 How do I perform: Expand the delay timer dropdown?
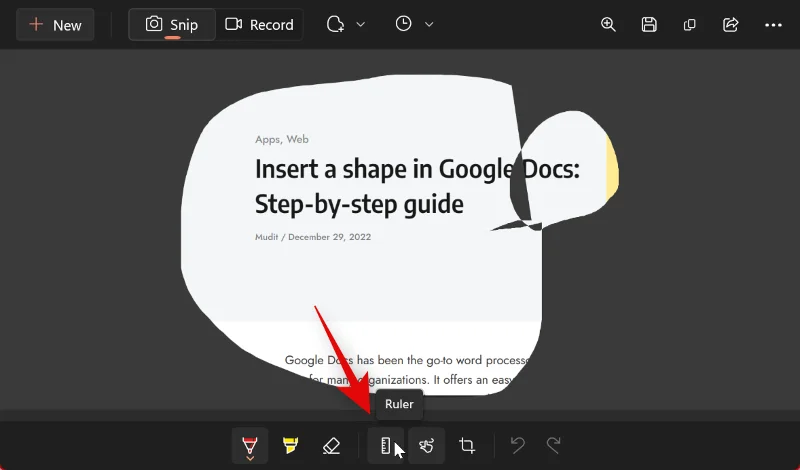point(414,25)
